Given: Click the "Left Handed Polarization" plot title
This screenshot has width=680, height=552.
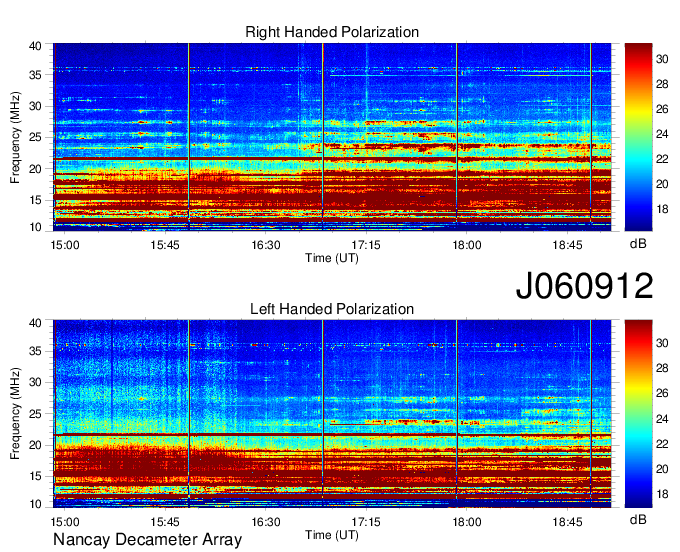Looking at the screenshot, I should 332,309.
